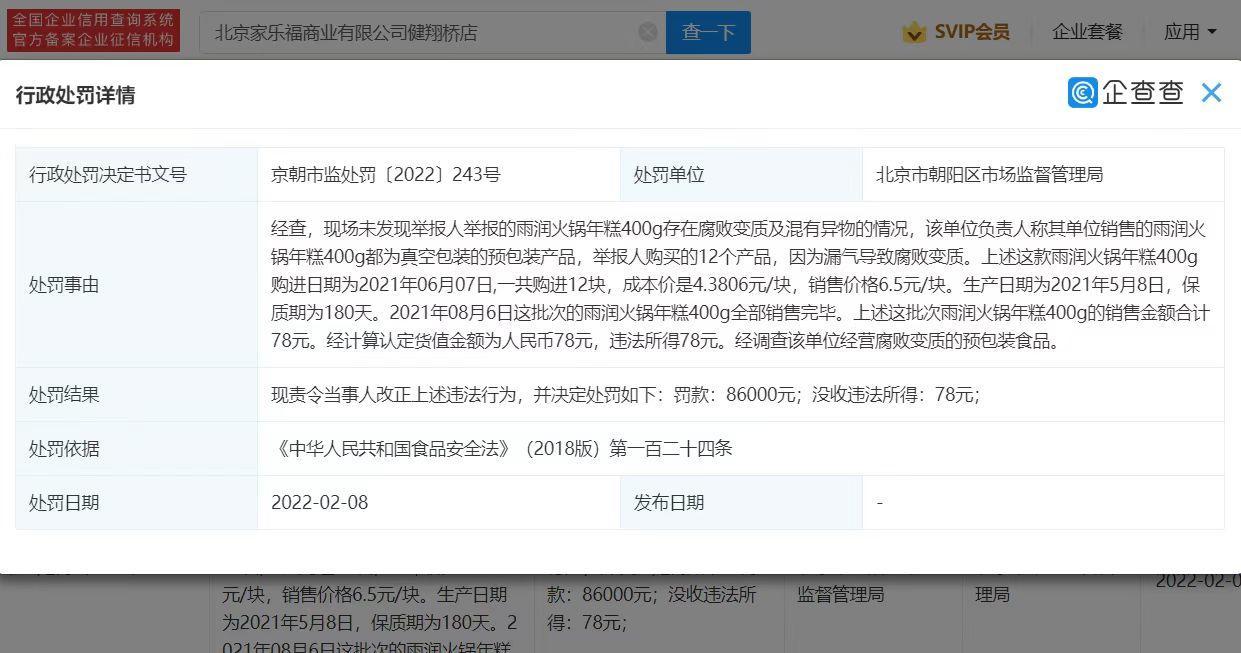Click background table cell 监督管理局
The width and height of the screenshot is (1241, 653).
tap(840, 594)
